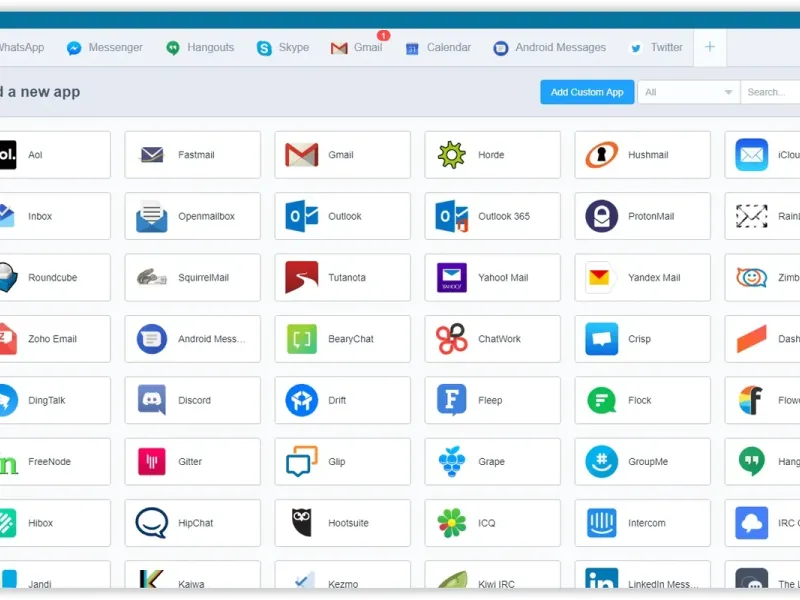Click the Dasheroo orange icon

(x=752, y=339)
